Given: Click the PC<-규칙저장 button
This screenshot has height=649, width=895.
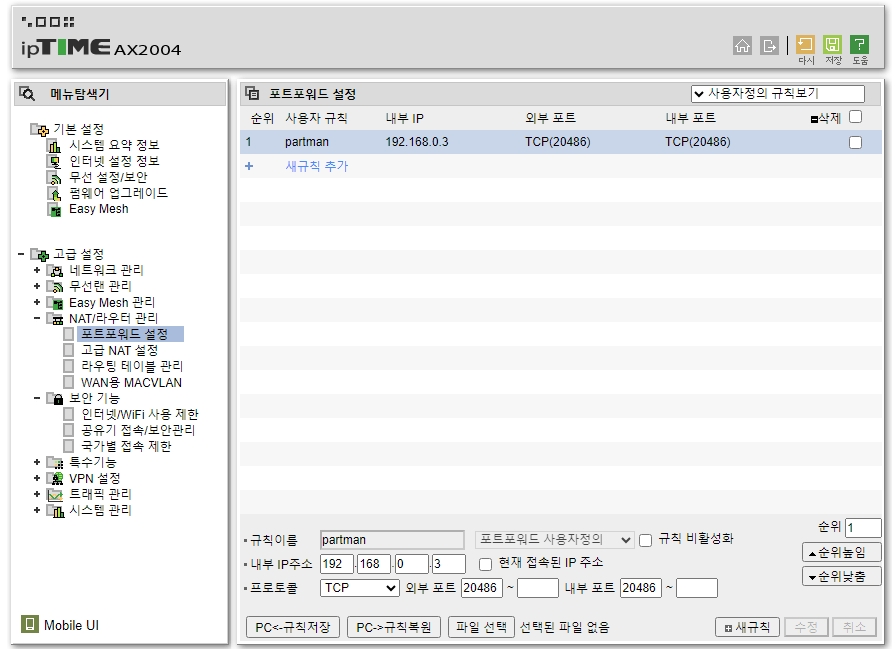Looking at the screenshot, I should point(293,627).
